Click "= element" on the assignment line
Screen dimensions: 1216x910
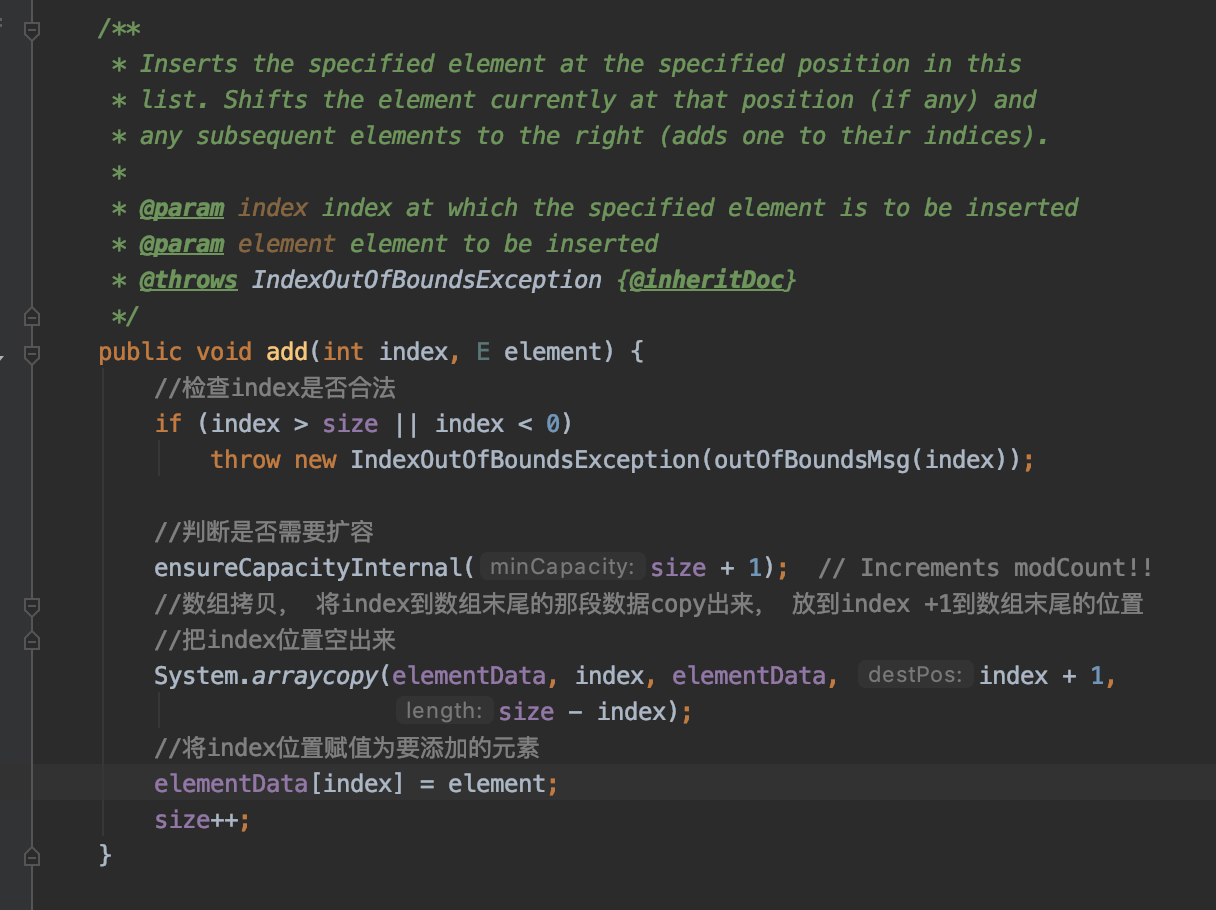click(483, 784)
